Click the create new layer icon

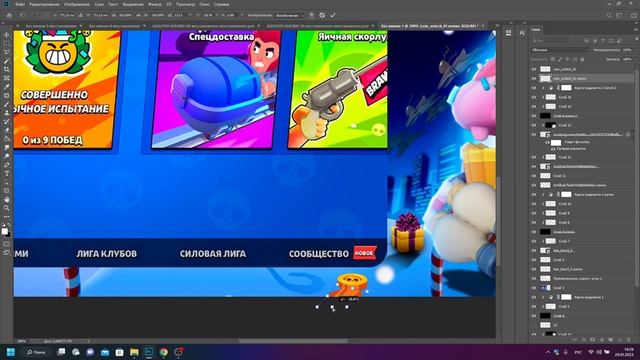[620, 340]
